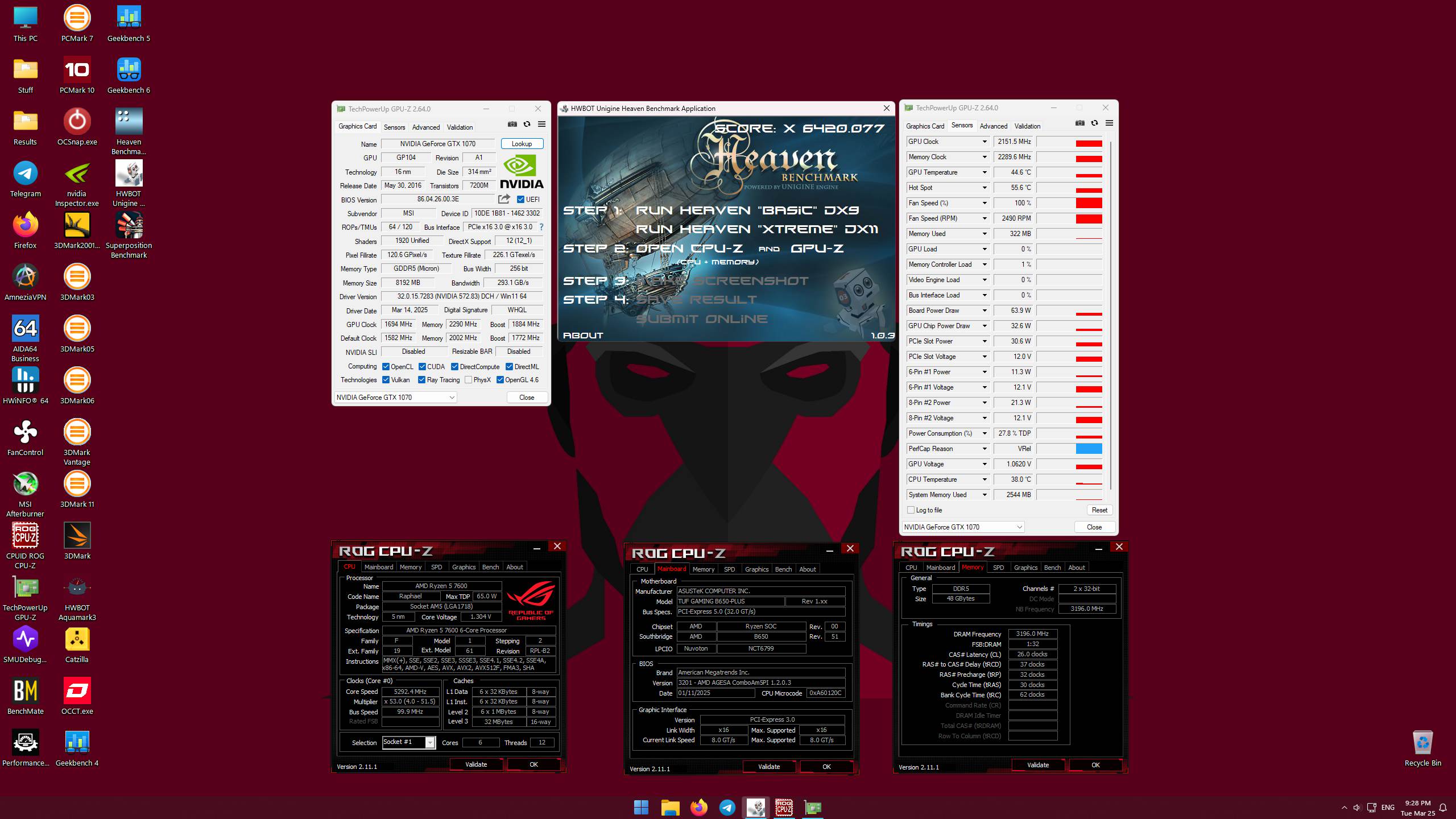The width and height of the screenshot is (1456, 819).
Task: Click Reset button in GPU-Z Sensors
Action: pyautogui.click(x=1099, y=510)
